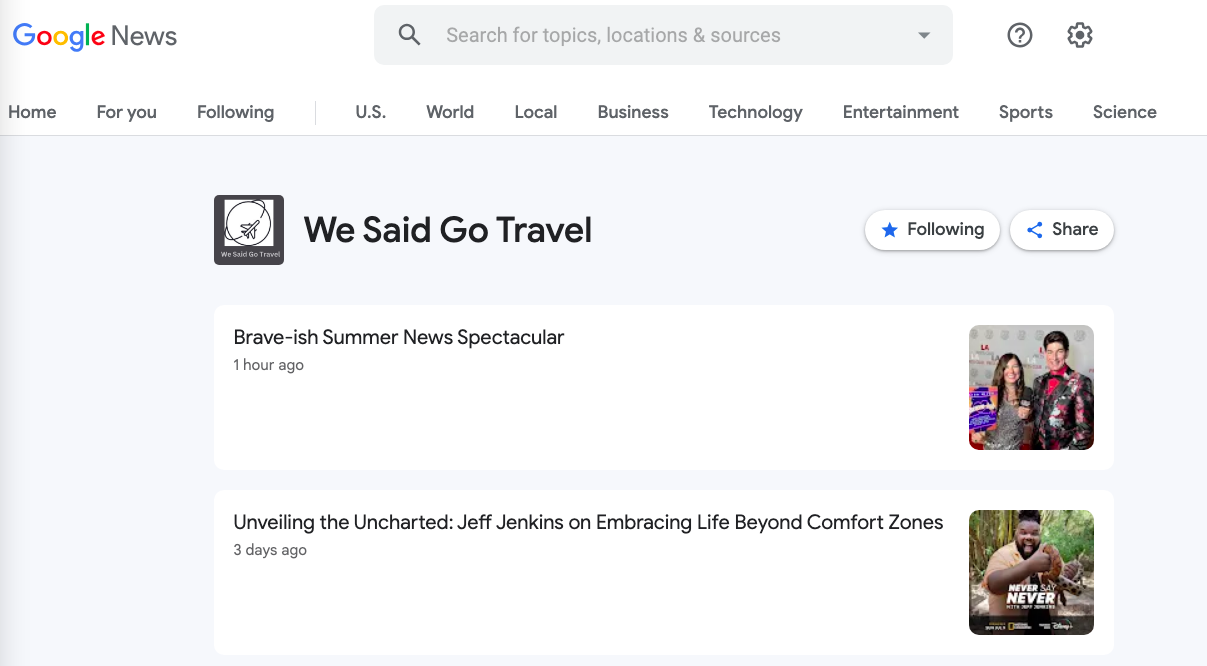Viewport: 1207px width, 666px height.
Task: Open the Settings gear icon
Action: point(1079,35)
